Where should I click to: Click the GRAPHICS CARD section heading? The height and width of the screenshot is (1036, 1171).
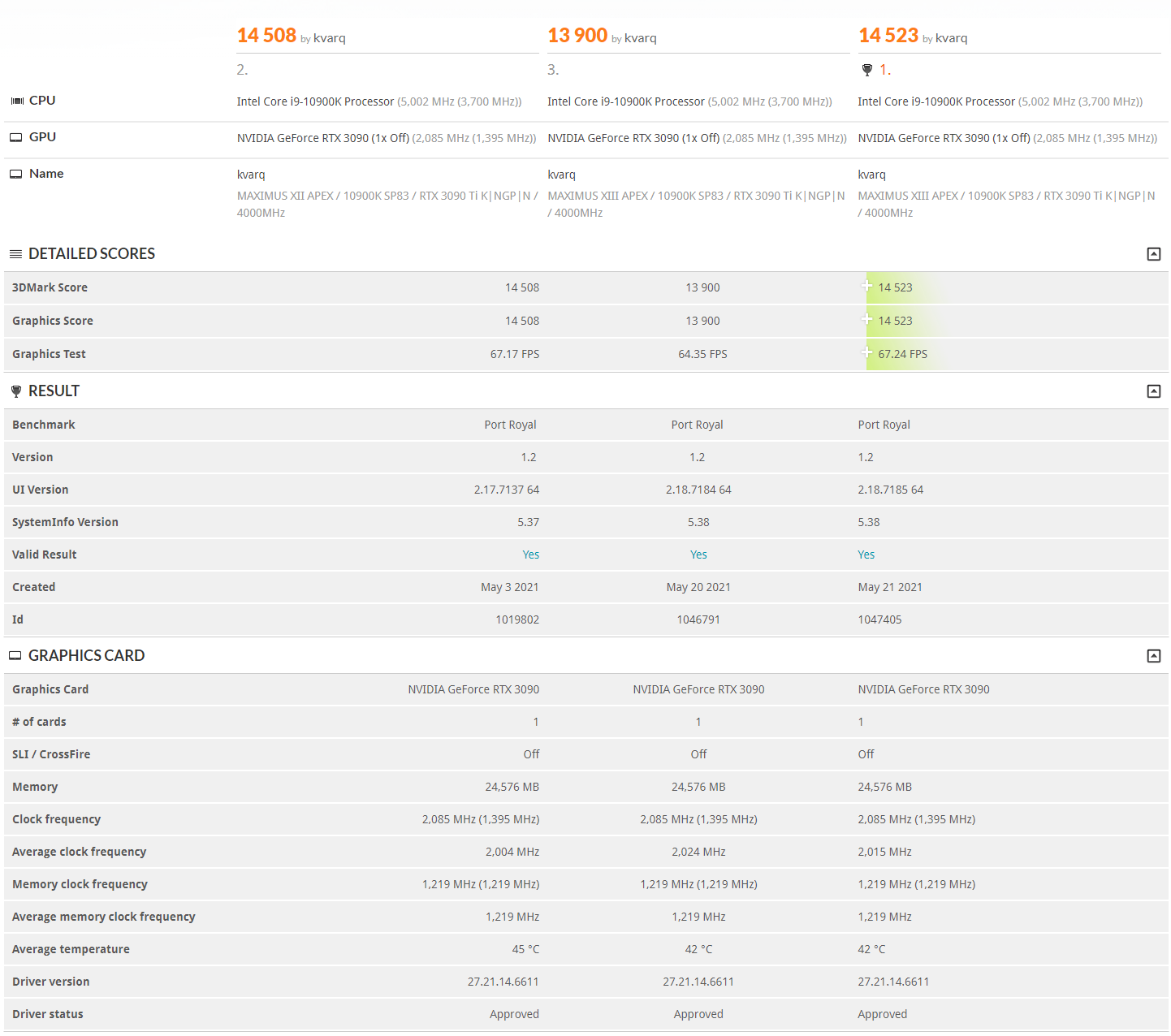[87, 656]
